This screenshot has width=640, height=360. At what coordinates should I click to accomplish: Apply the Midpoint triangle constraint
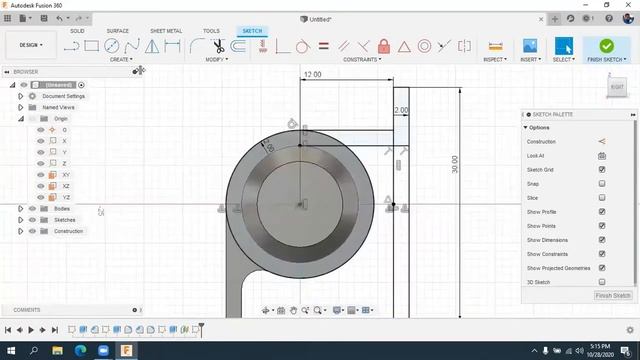click(404, 47)
